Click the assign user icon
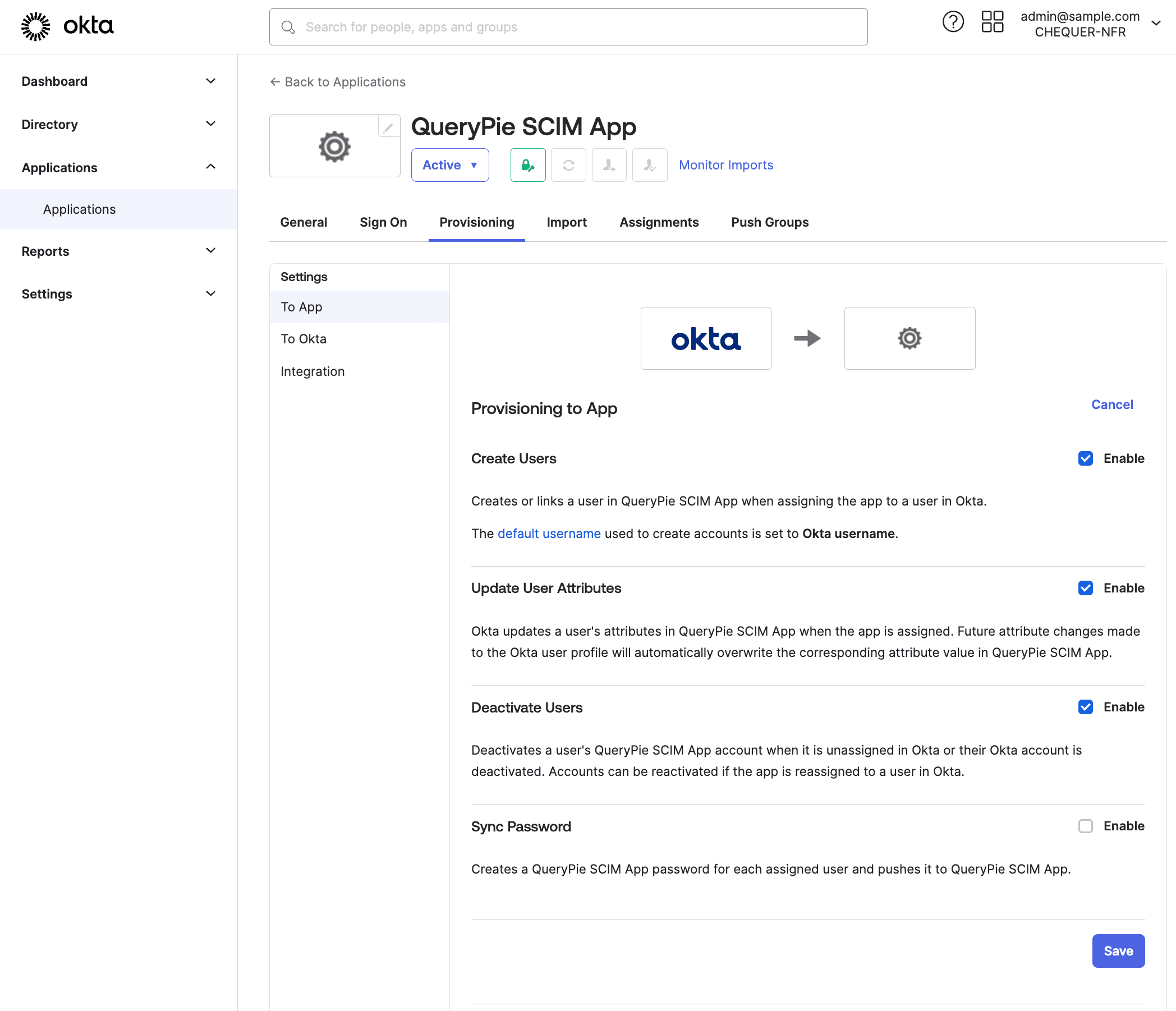Image resolution: width=1176 pixels, height=1011 pixels. pos(608,165)
